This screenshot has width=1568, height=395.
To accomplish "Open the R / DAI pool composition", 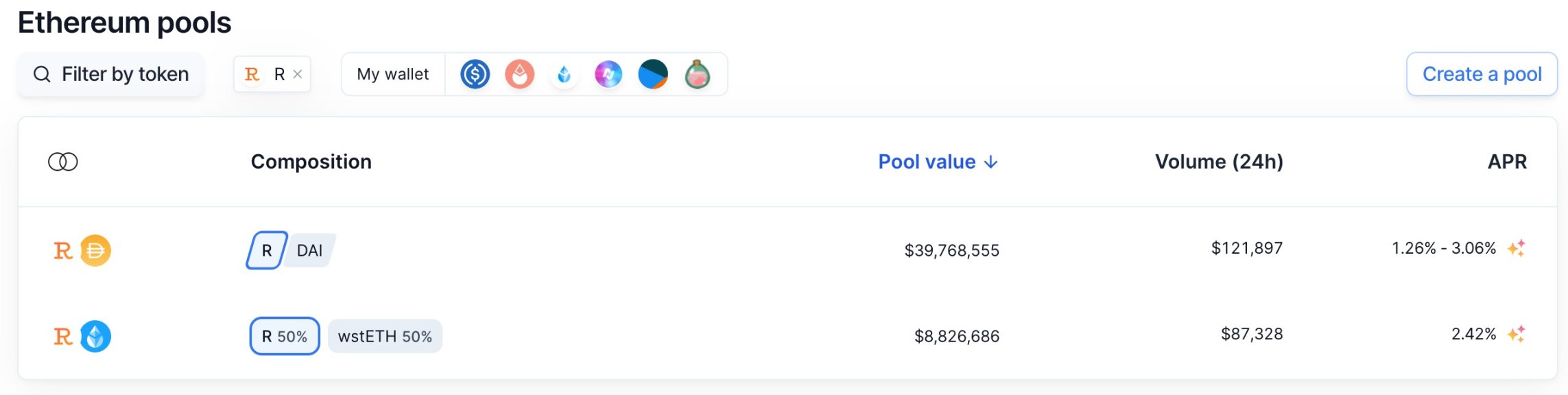I will (291, 250).
